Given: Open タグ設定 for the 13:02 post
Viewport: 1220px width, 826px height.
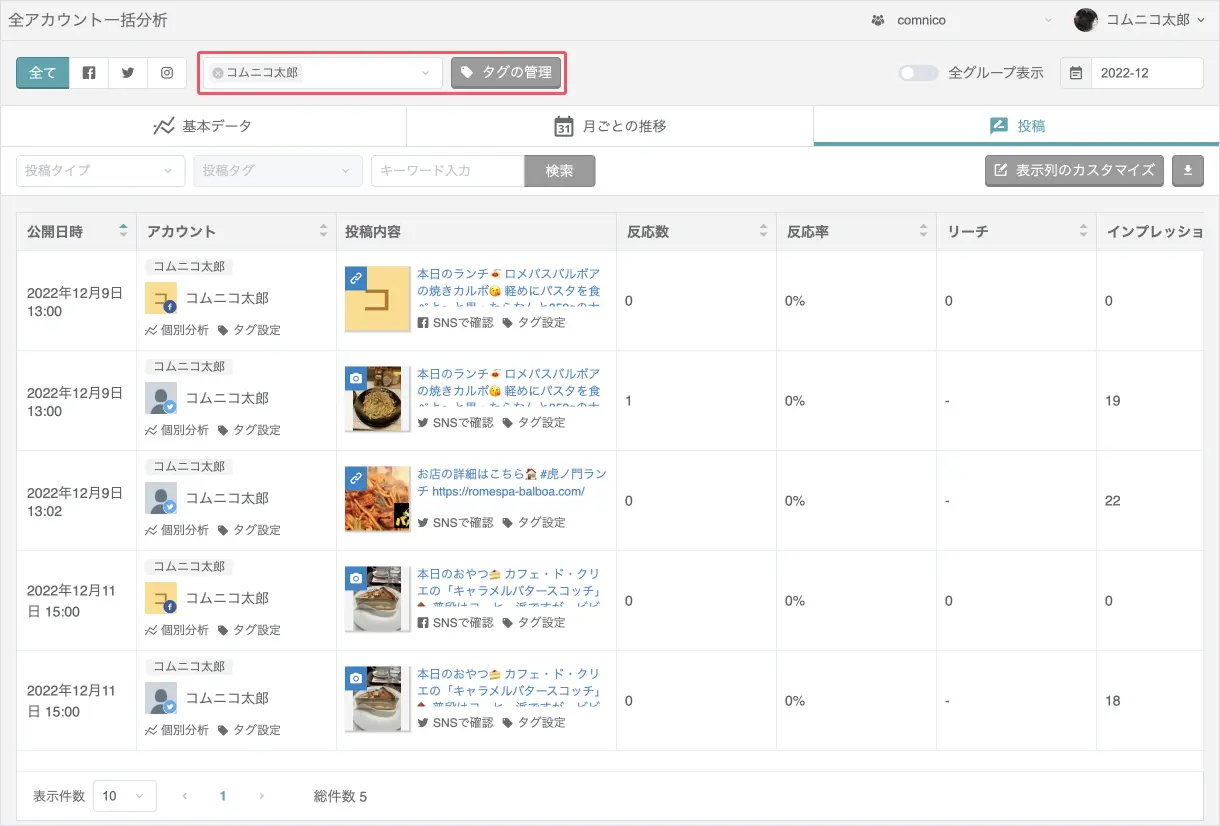Looking at the screenshot, I should pyautogui.click(x=534, y=522).
